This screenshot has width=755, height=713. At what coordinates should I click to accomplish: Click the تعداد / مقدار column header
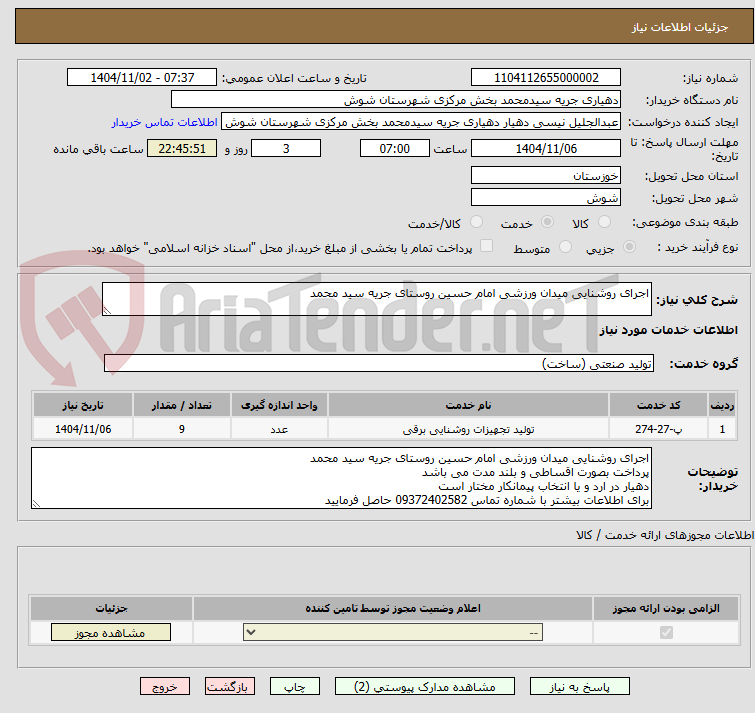(x=182, y=405)
